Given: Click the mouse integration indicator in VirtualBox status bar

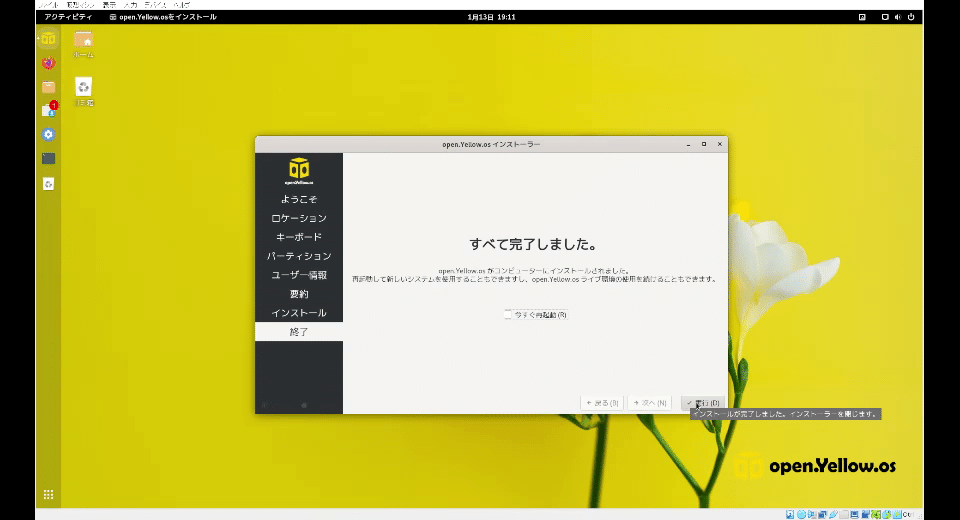Looking at the screenshot, I should pos(887,514).
